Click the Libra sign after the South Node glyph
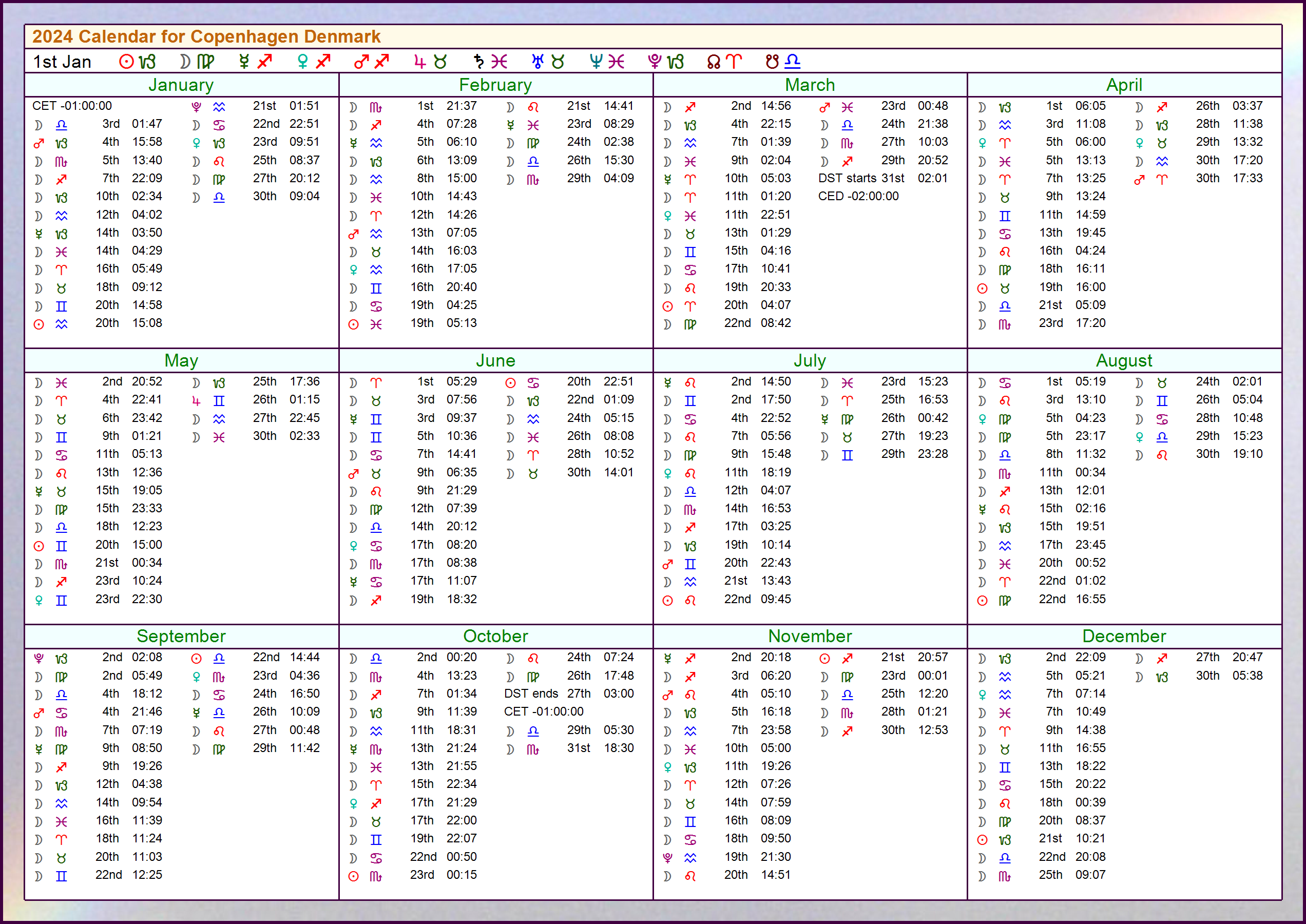1306x924 pixels. [x=793, y=62]
